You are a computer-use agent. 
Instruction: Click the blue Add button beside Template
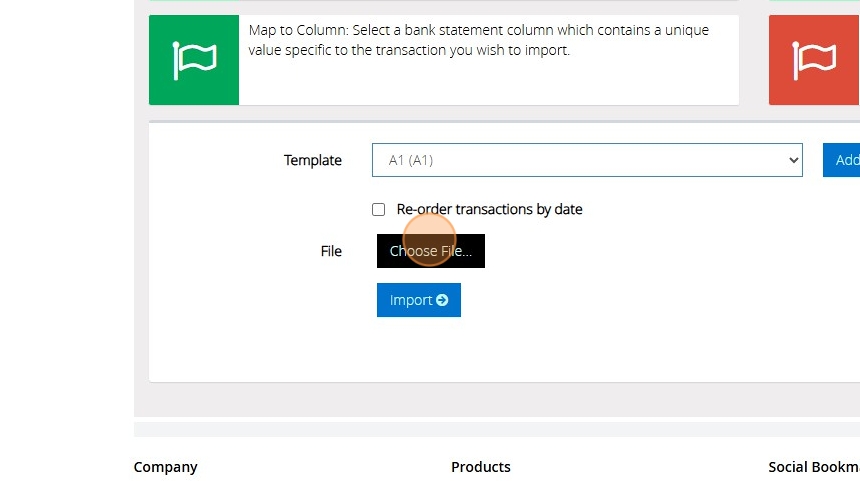[843, 160]
